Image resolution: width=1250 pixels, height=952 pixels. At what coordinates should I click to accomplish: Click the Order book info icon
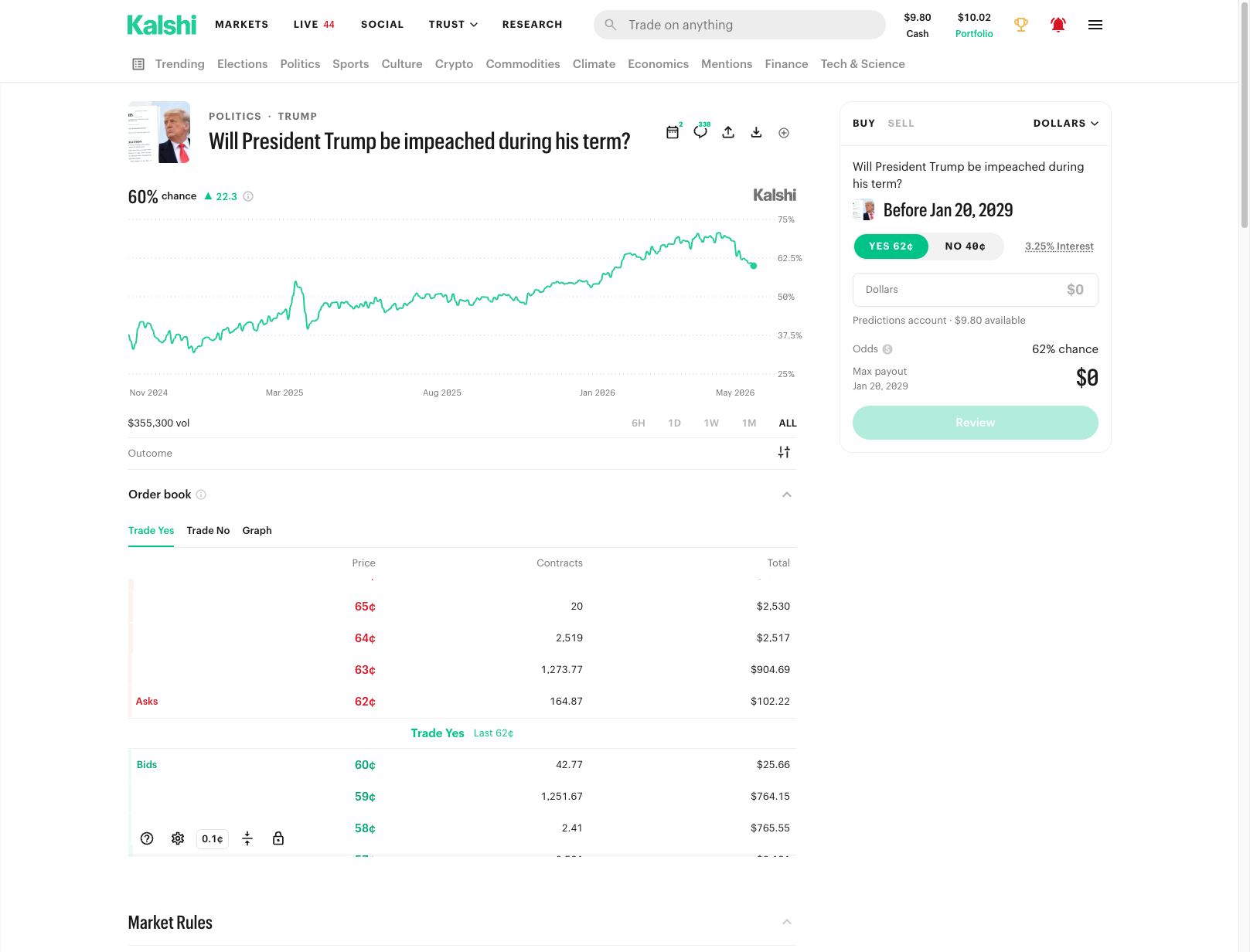pyautogui.click(x=201, y=495)
